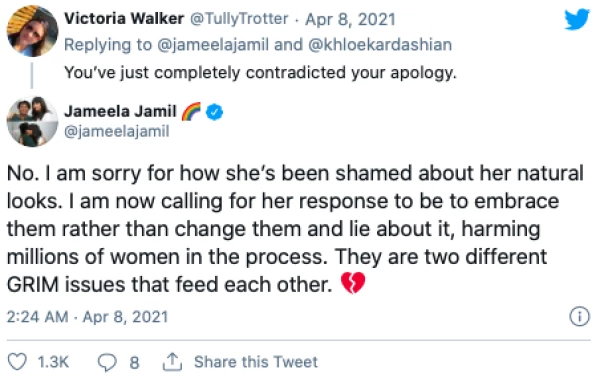600x382 pixels.
Task: Click Jameela Jamil's verified badge
Action: 215,112
